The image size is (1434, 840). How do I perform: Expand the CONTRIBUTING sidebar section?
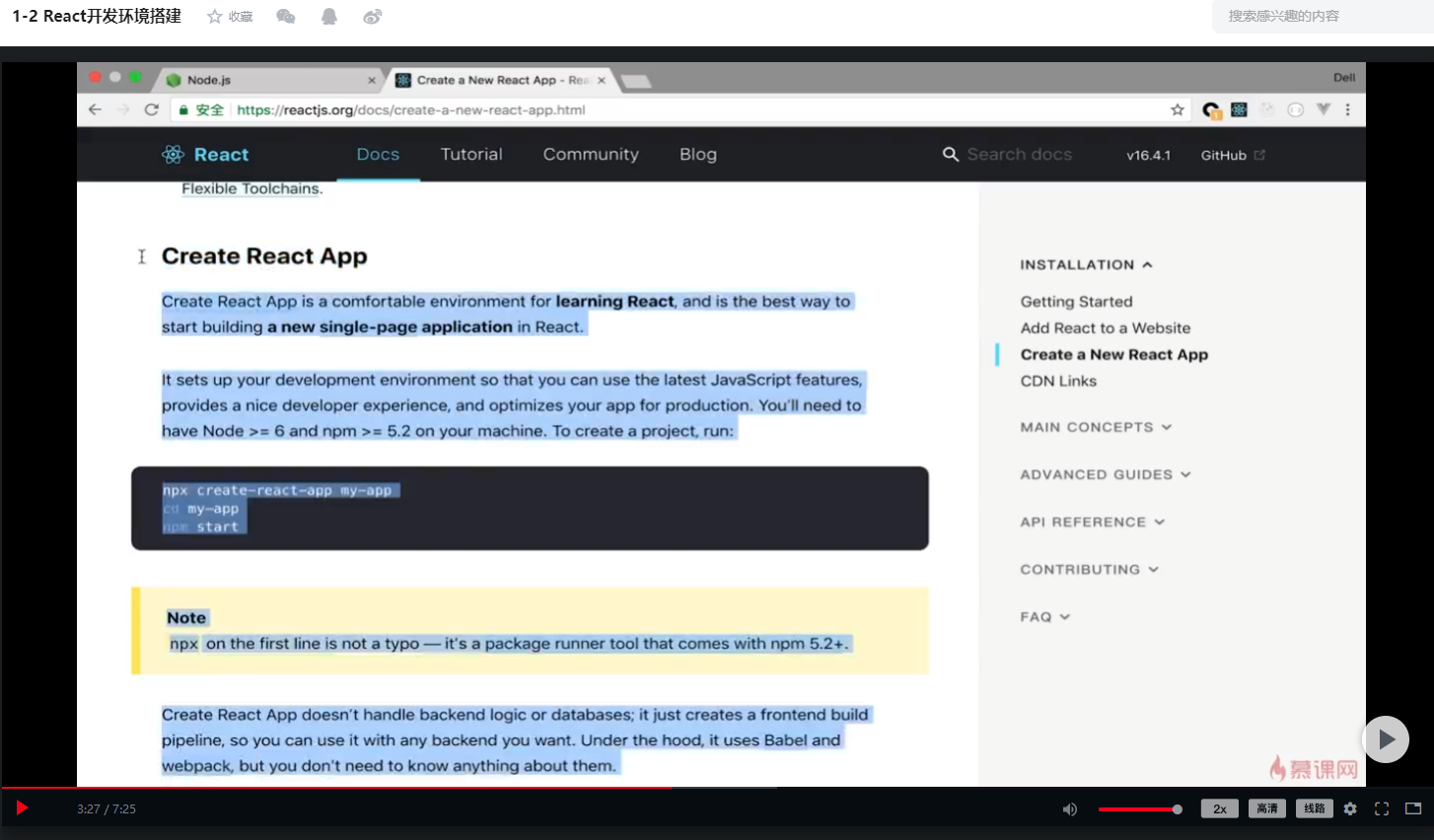tap(1089, 570)
